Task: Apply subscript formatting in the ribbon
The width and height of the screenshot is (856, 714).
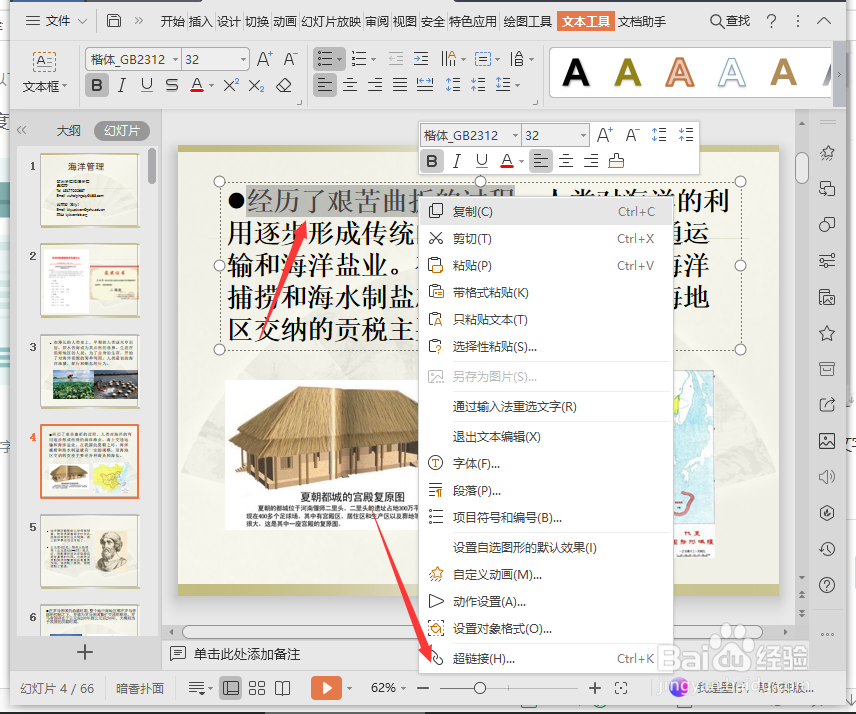Action: (256, 85)
